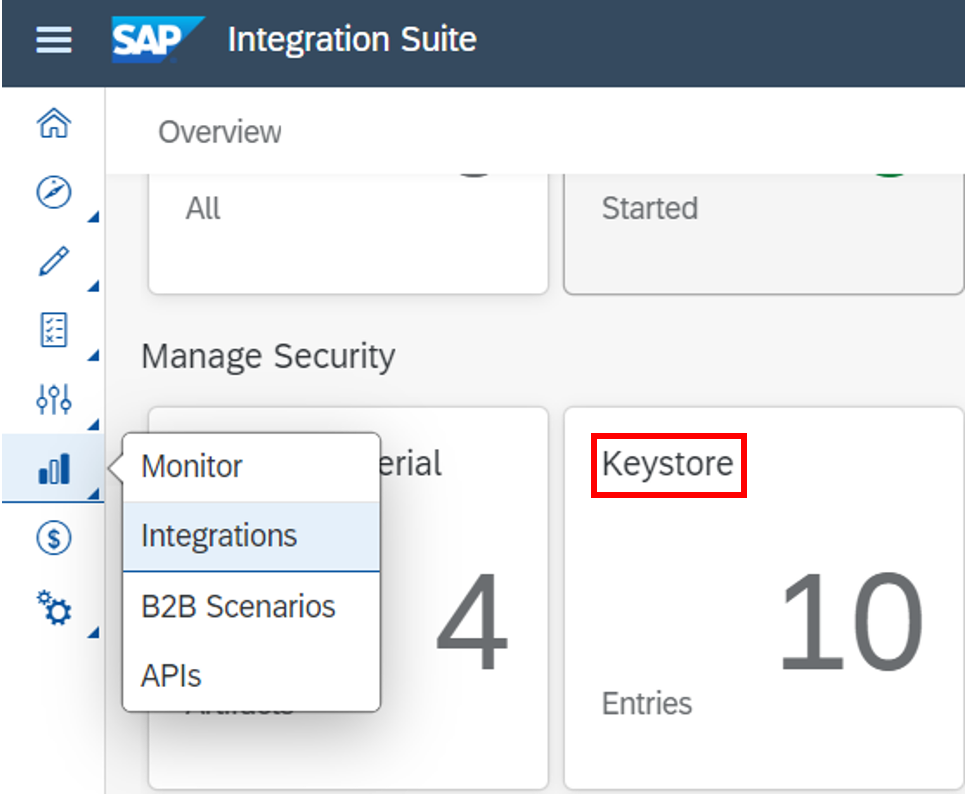Select APIs in the Monitor flyout

point(171,676)
